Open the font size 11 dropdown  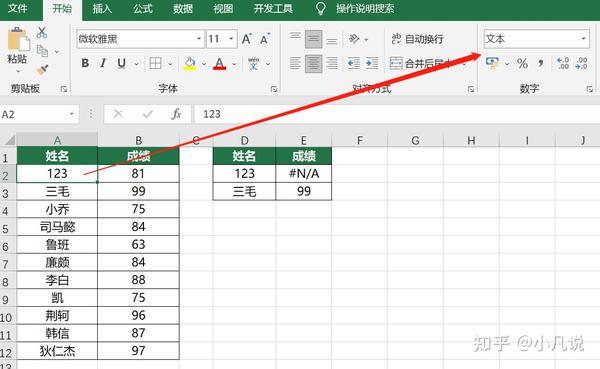click(231, 39)
